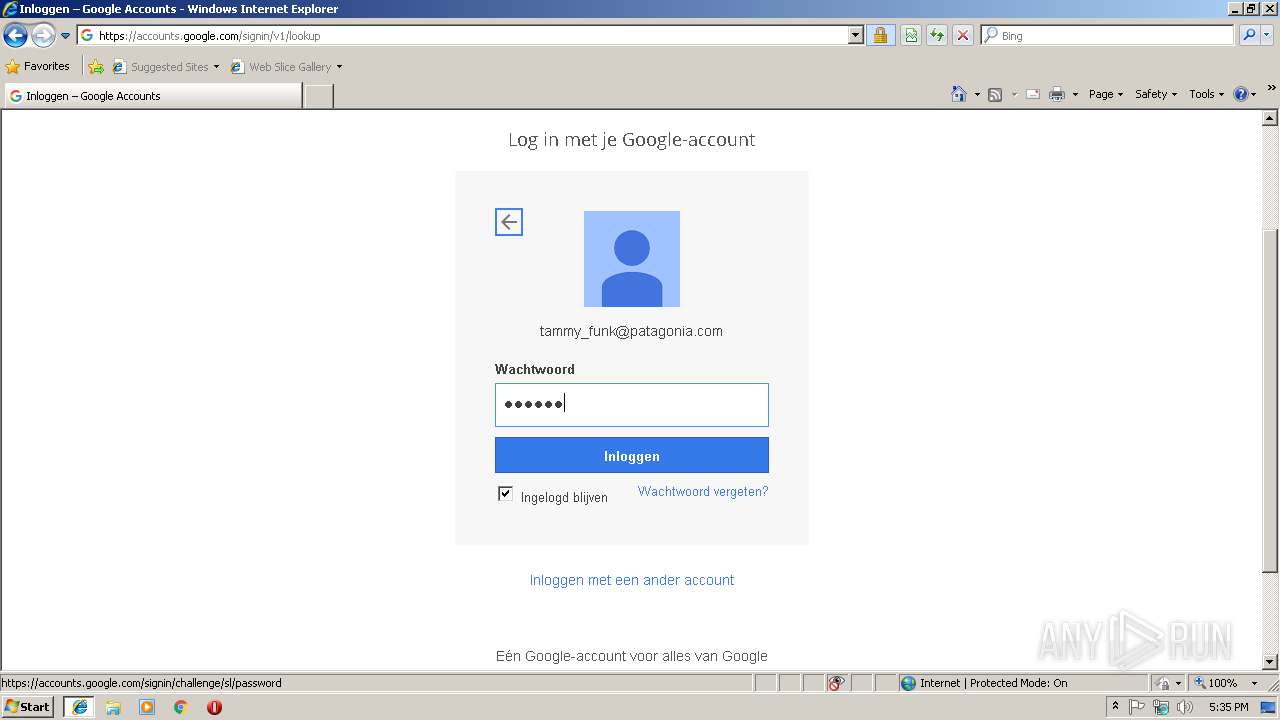Click the browser Forward button

(x=43, y=36)
